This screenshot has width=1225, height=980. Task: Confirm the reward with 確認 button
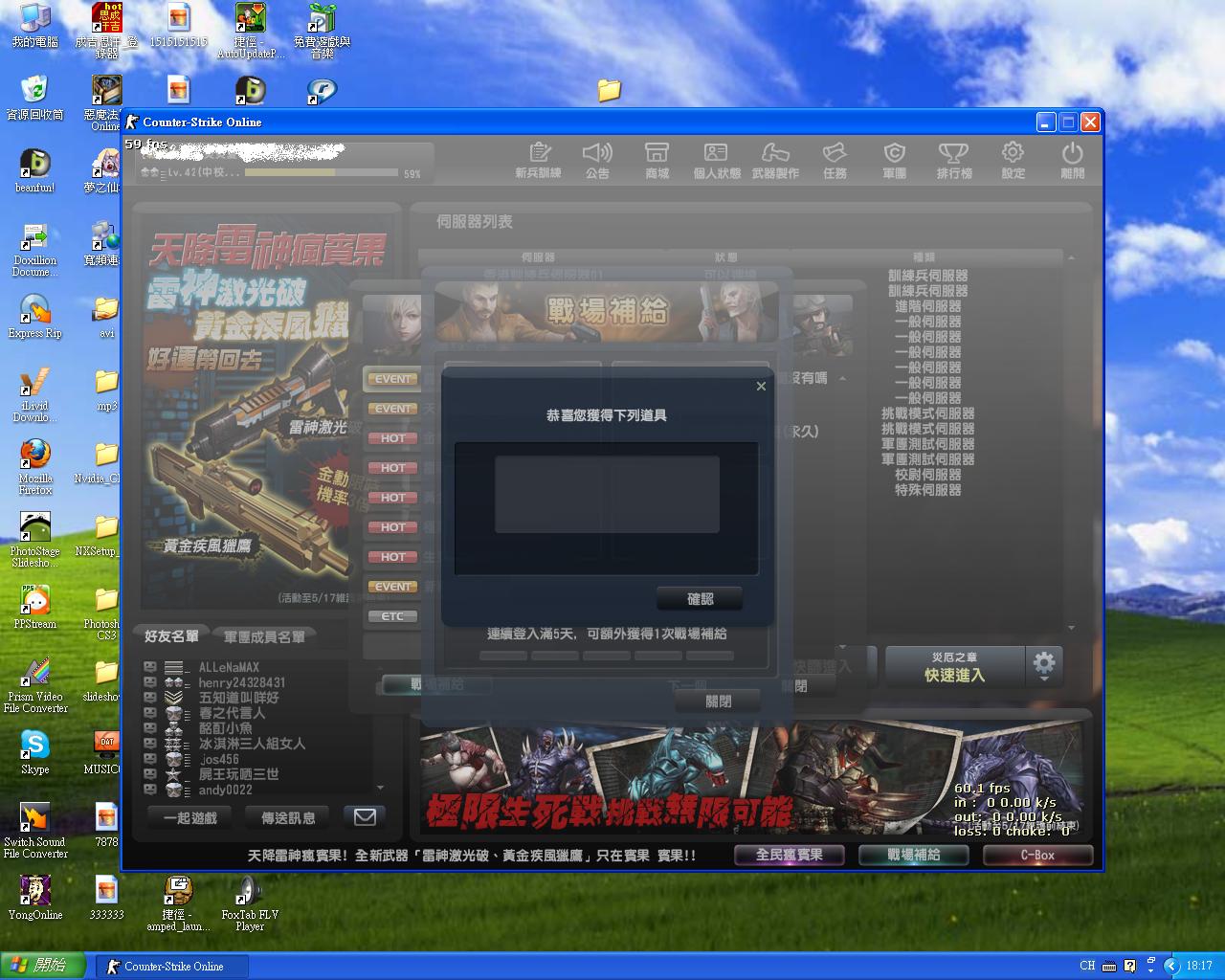click(700, 599)
